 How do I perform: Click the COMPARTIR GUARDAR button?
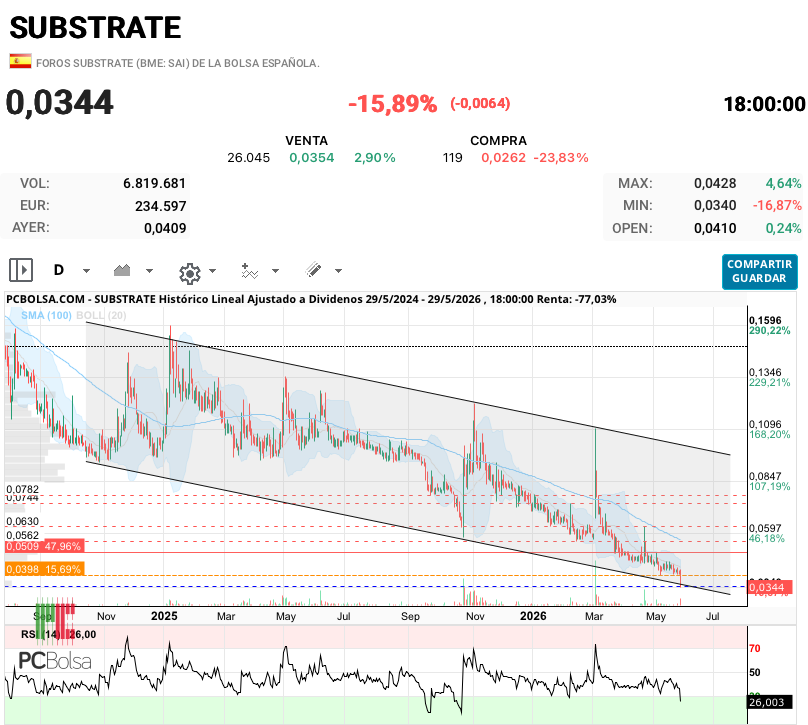pyautogui.click(x=760, y=272)
